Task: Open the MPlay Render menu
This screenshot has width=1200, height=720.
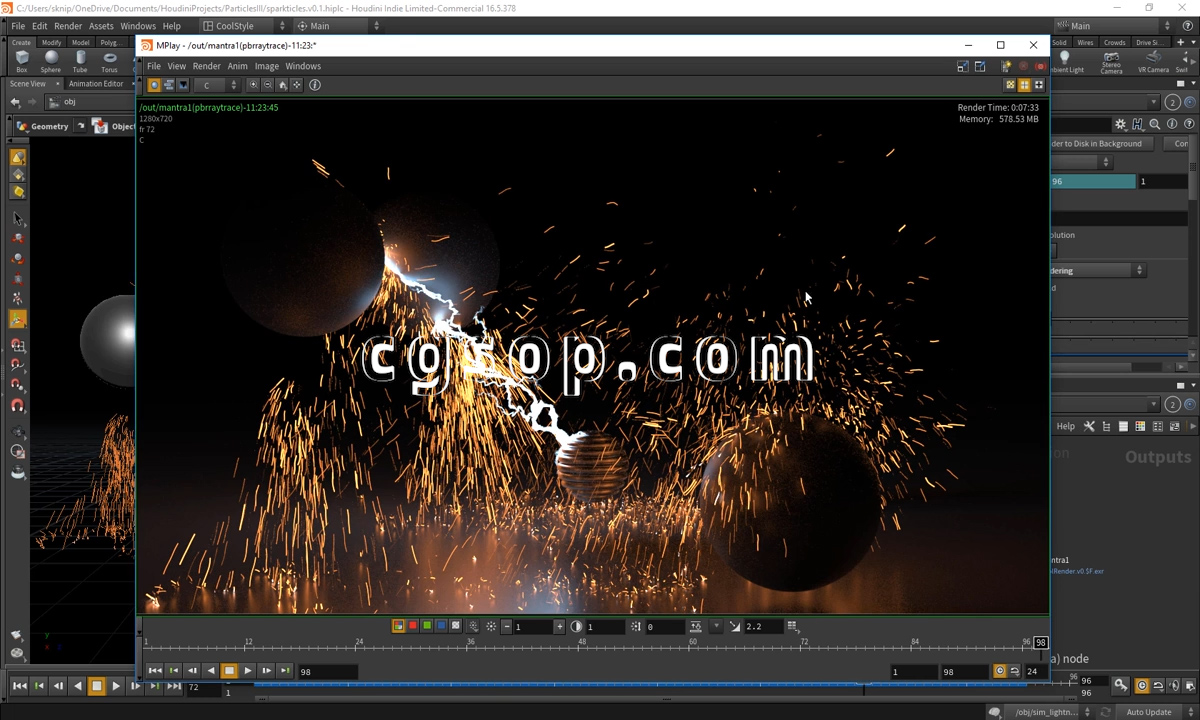Action: click(206, 66)
